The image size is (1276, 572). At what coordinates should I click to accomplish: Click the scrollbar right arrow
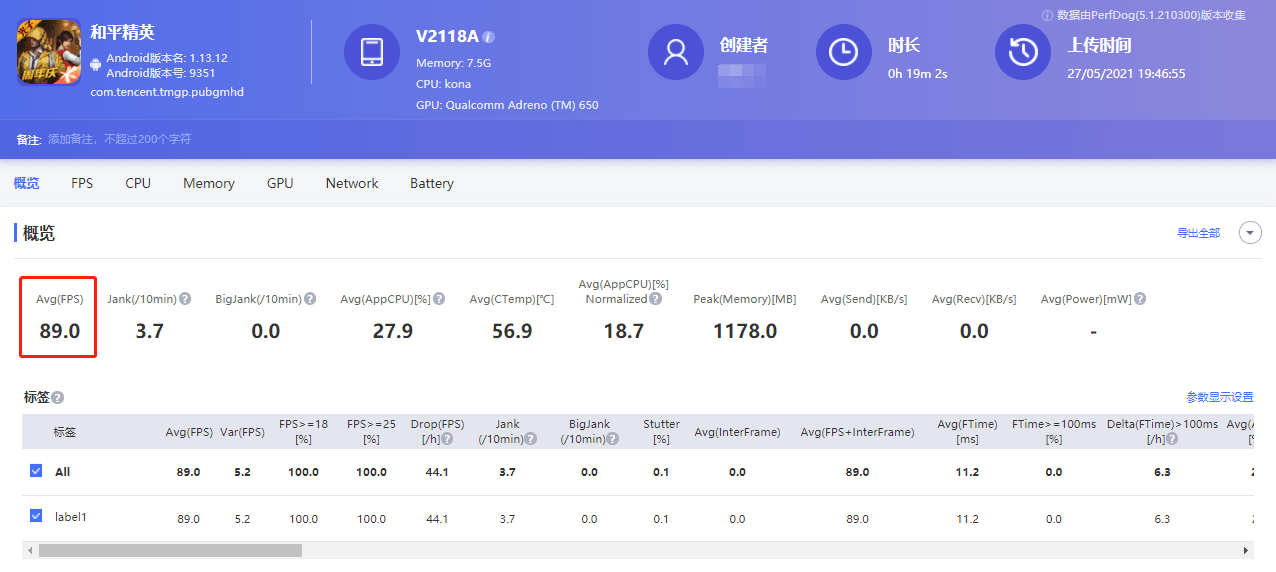pos(1246,550)
